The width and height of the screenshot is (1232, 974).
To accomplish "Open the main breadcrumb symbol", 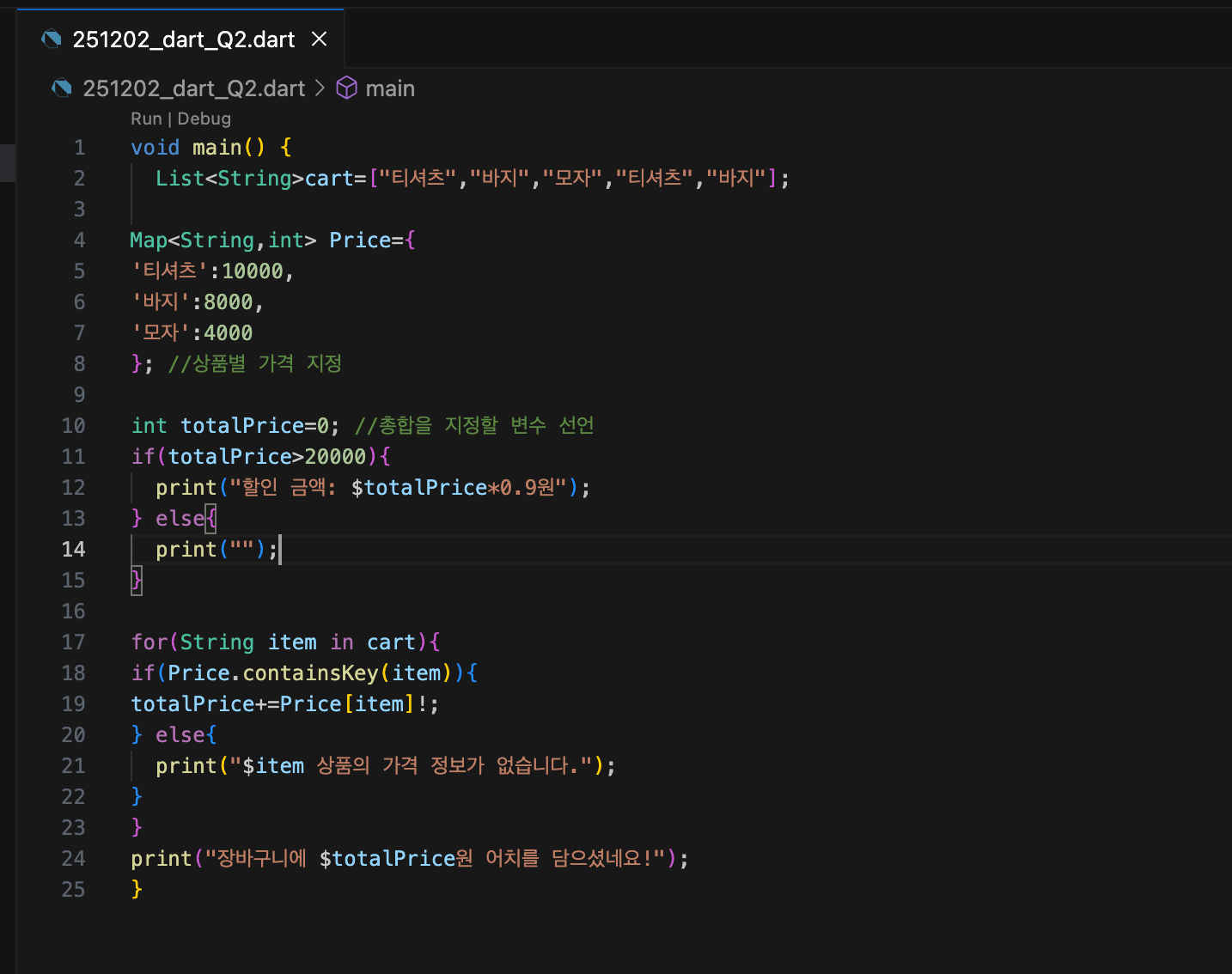I will [390, 88].
